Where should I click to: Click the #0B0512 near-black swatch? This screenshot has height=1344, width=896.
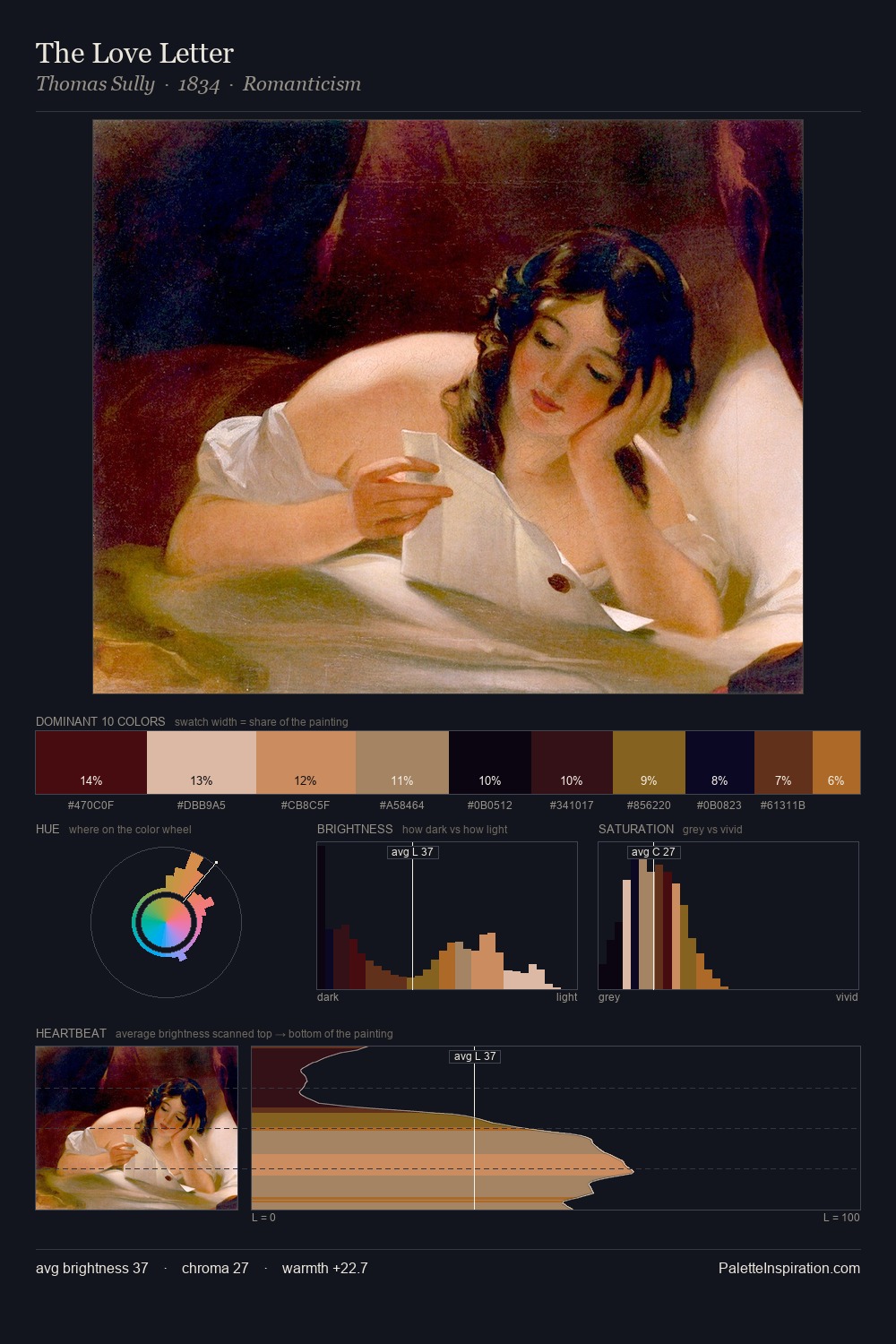tap(490, 762)
